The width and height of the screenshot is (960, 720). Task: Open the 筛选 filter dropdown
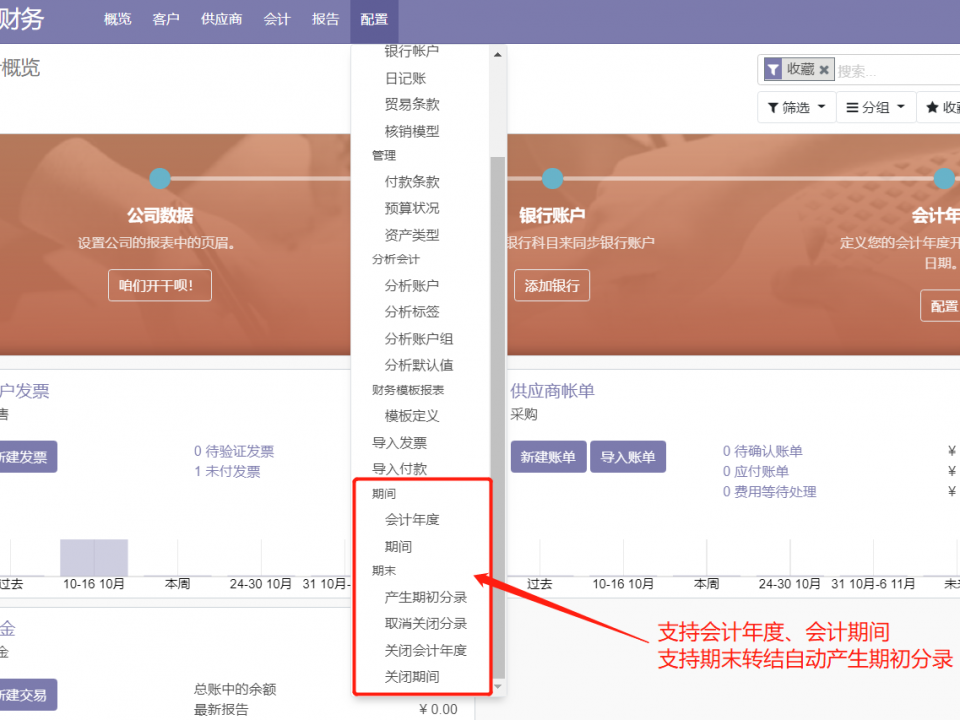click(x=796, y=107)
